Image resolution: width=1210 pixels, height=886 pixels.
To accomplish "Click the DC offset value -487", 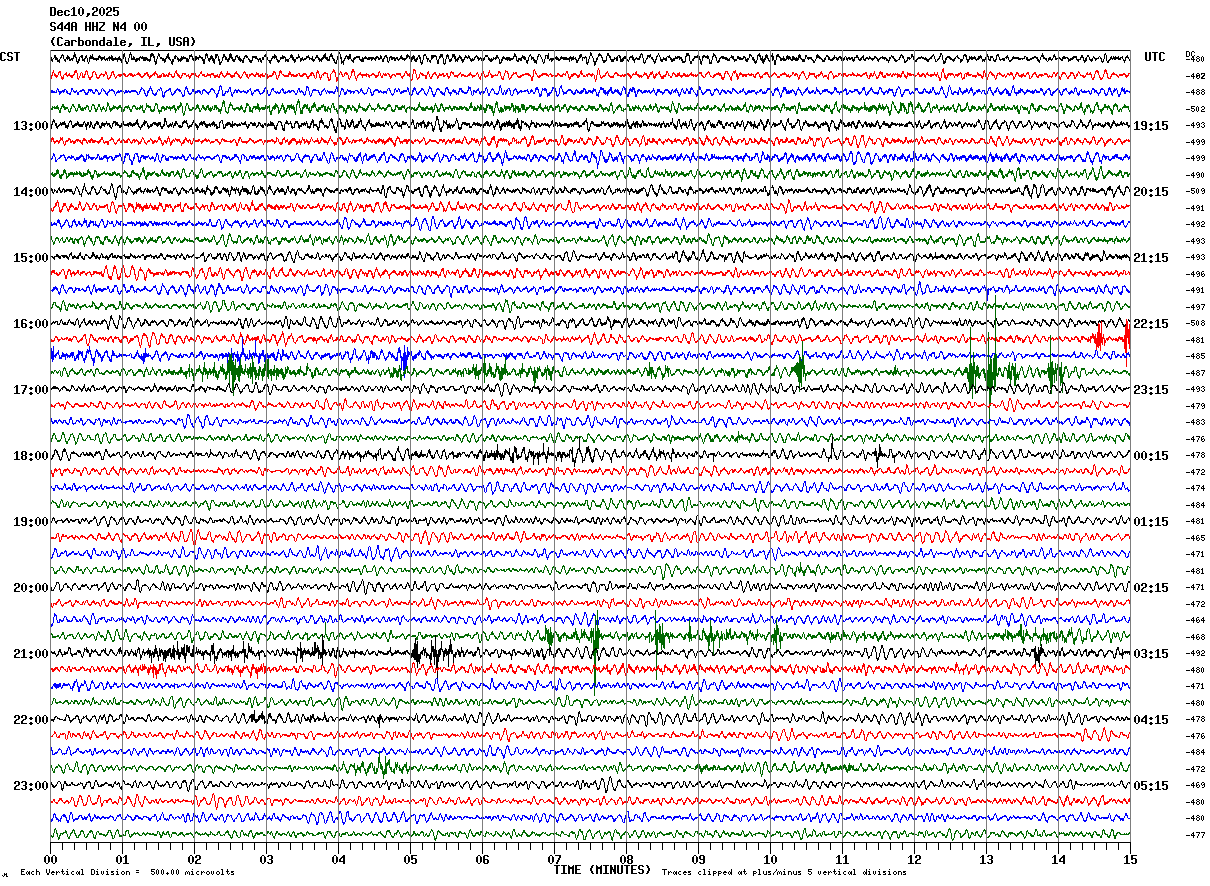I will tap(1195, 373).
